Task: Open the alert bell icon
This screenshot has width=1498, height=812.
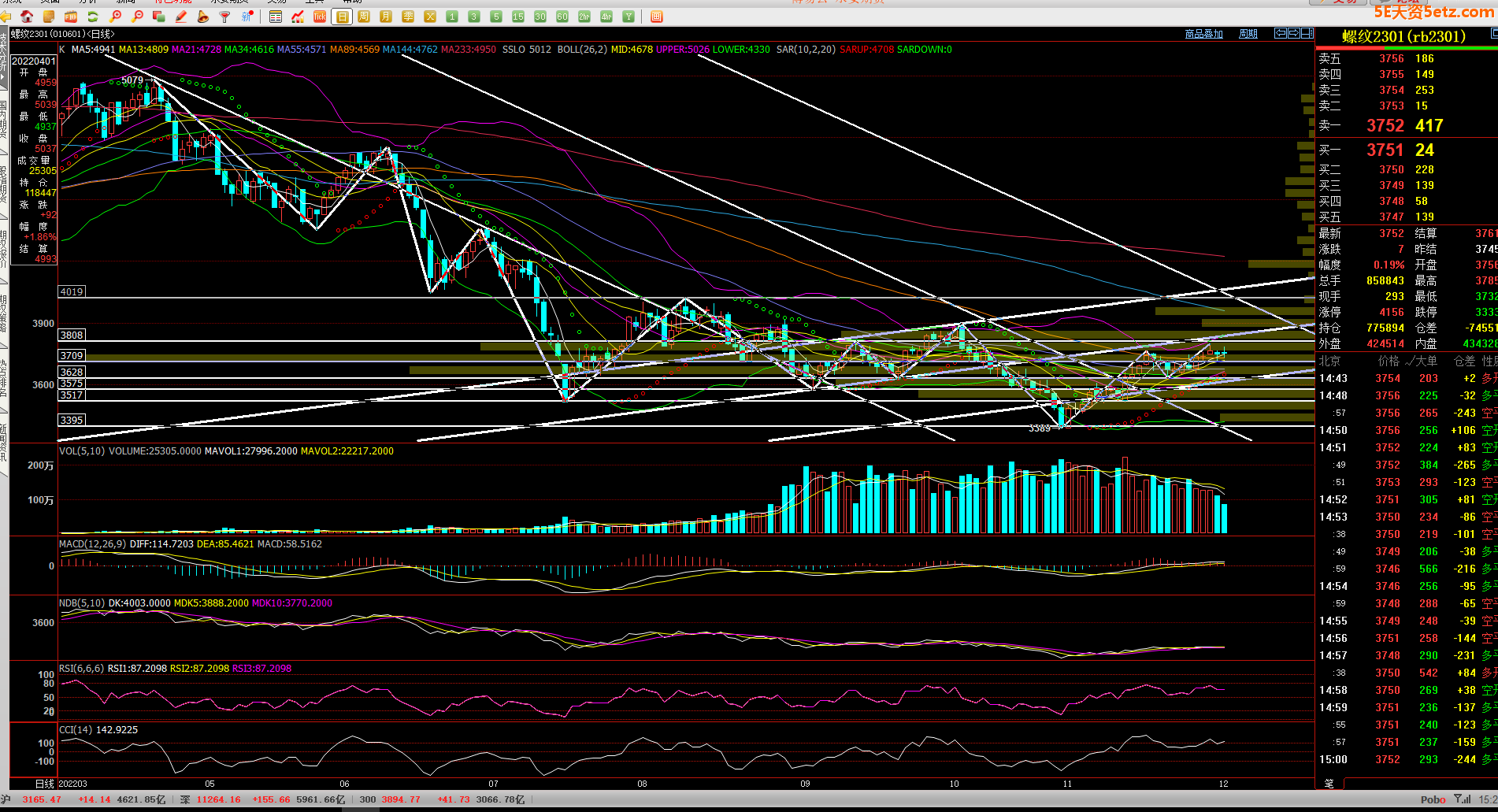Action: (203, 17)
